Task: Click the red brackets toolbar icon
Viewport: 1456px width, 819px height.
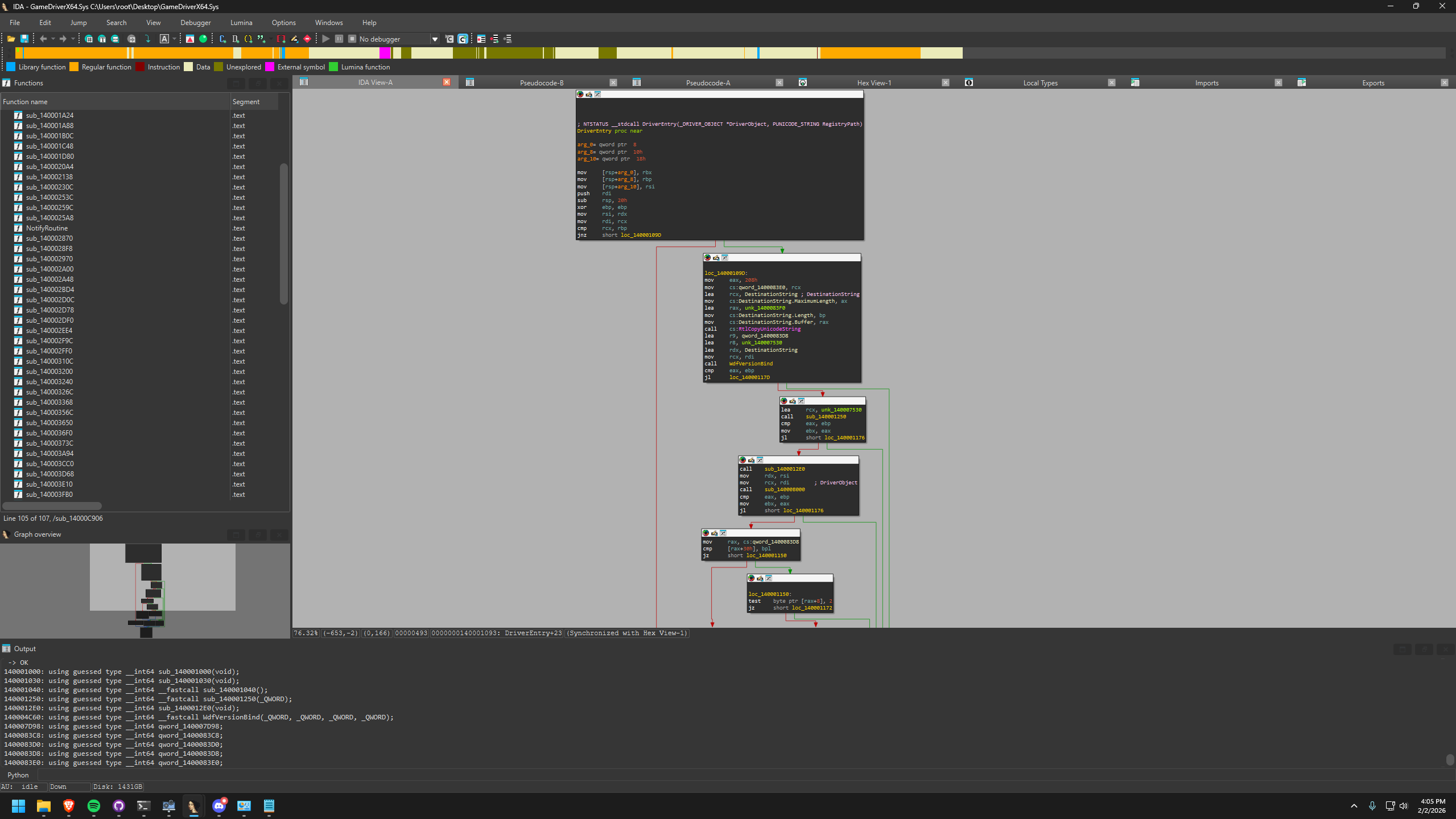Action: coord(281,39)
